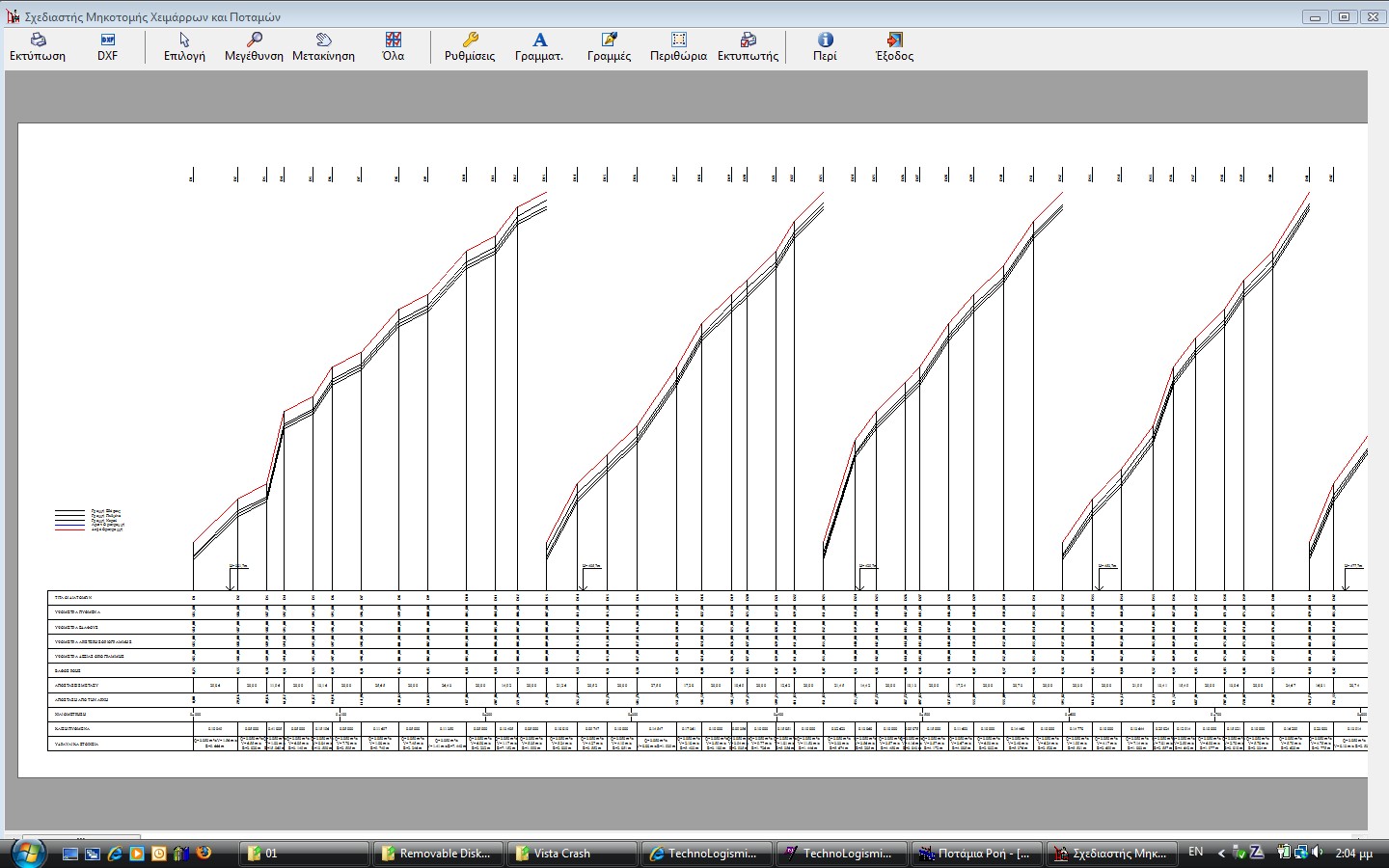Expand hidden system tray icons arrow
Viewport: 1389px width, 868px height.
[1221, 854]
